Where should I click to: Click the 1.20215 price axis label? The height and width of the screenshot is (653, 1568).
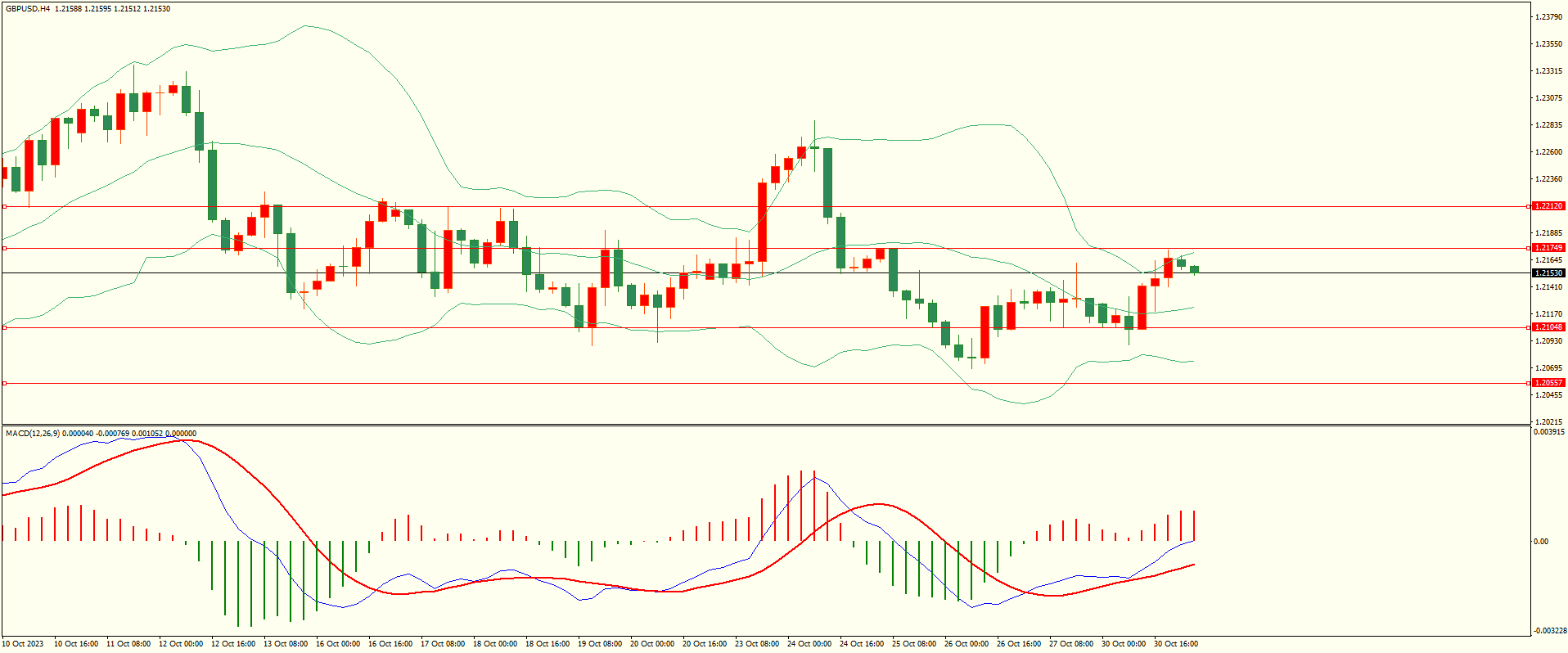coord(1548,422)
